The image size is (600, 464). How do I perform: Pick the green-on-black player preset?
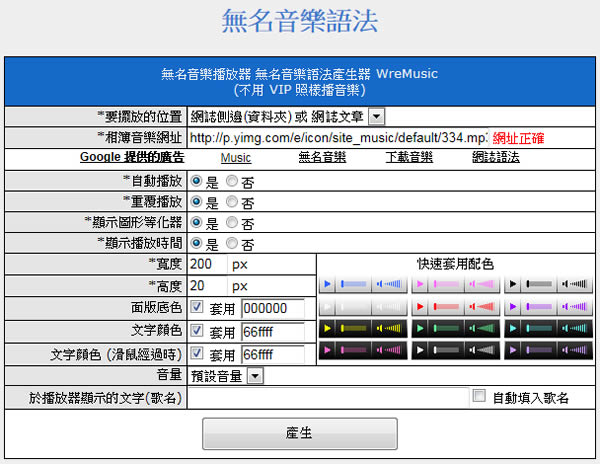tap(454, 329)
